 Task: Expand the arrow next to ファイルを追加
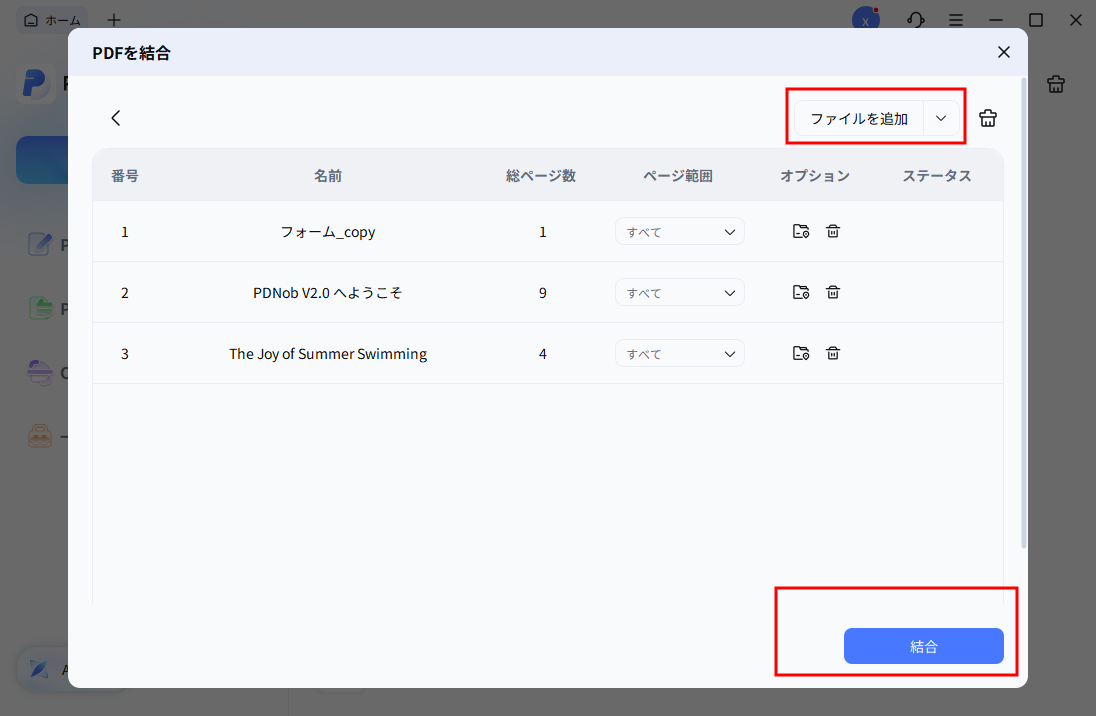click(x=941, y=117)
